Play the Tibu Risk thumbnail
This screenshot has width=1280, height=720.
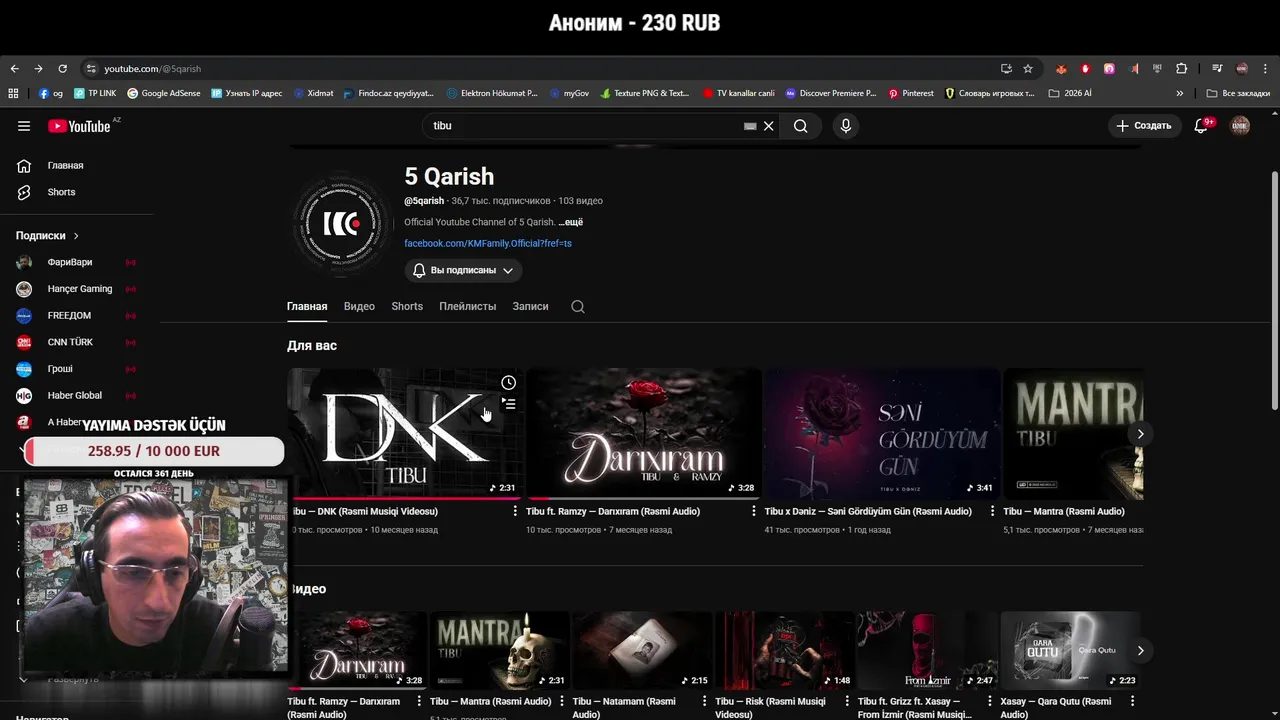[x=784, y=651]
